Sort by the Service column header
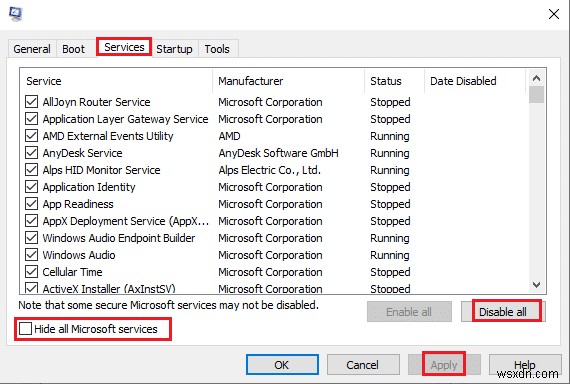570x384 pixels. [x=116, y=81]
